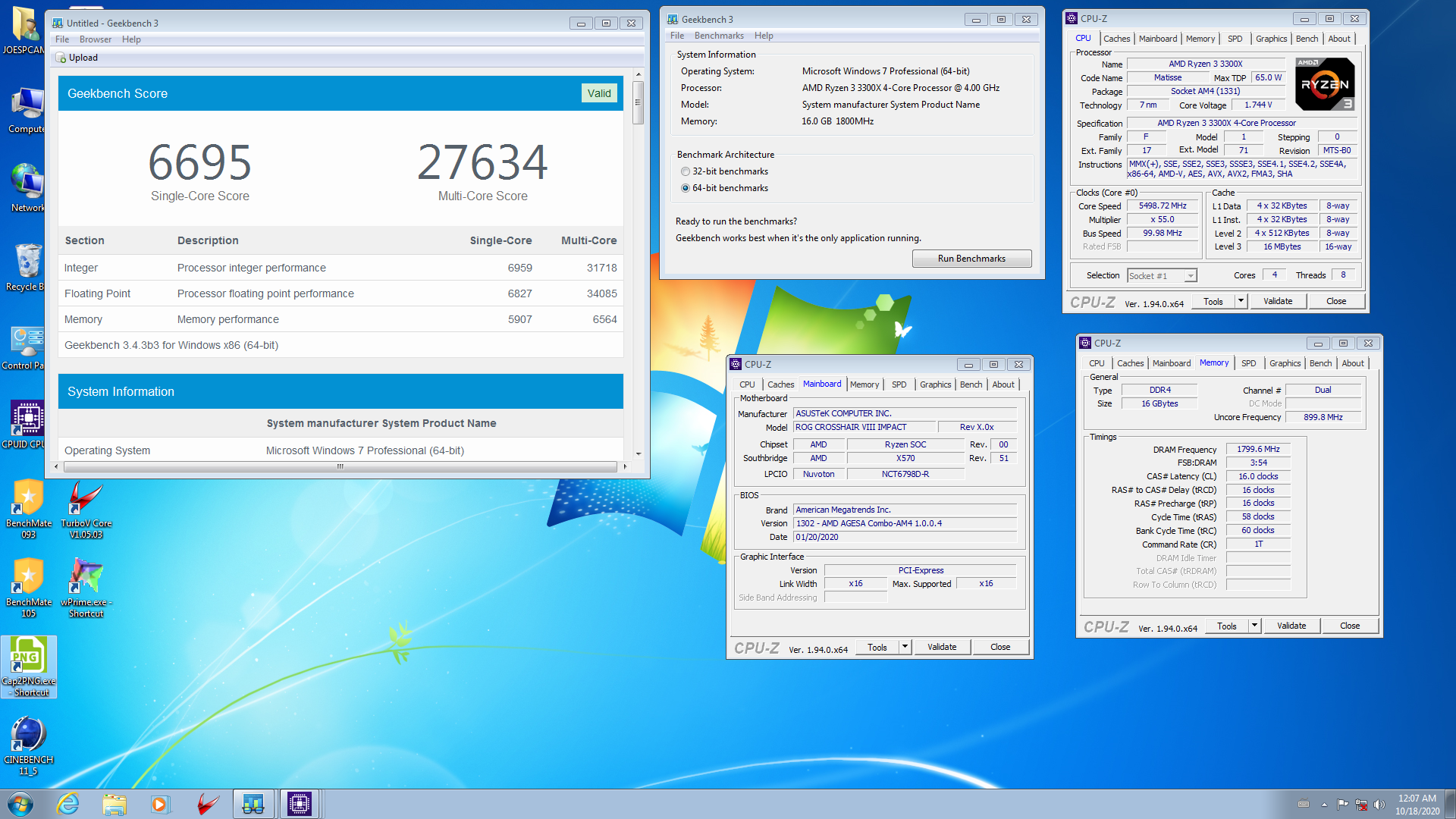Click Run Benchmarks button
The width and height of the screenshot is (1456, 819).
[971, 259]
